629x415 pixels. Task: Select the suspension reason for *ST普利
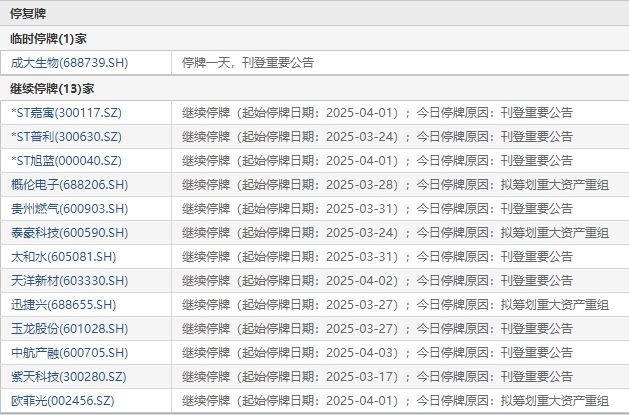377,137
